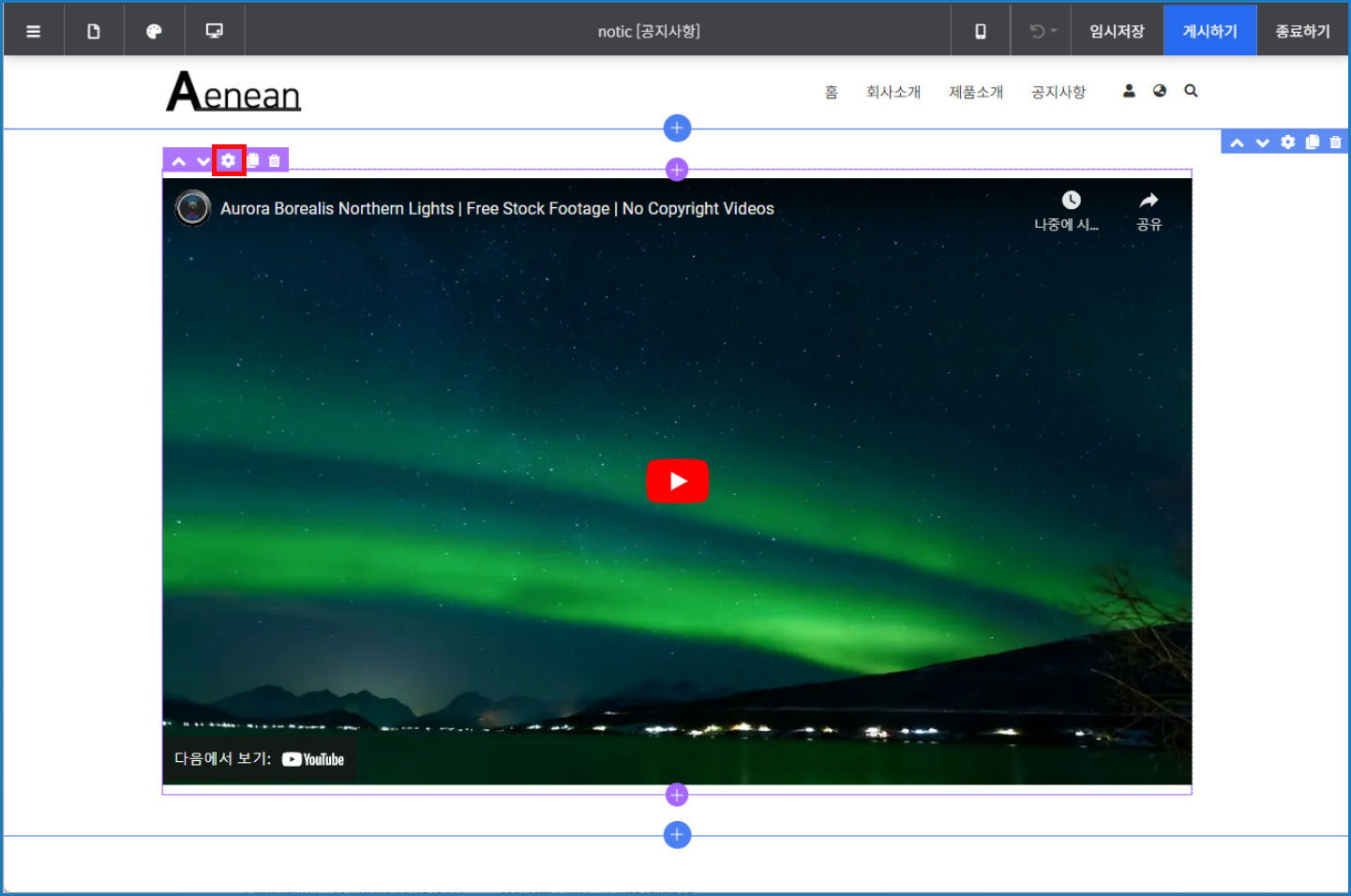The height and width of the screenshot is (896, 1351).
Task: Open the 제품소개 menu item
Action: [975, 92]
